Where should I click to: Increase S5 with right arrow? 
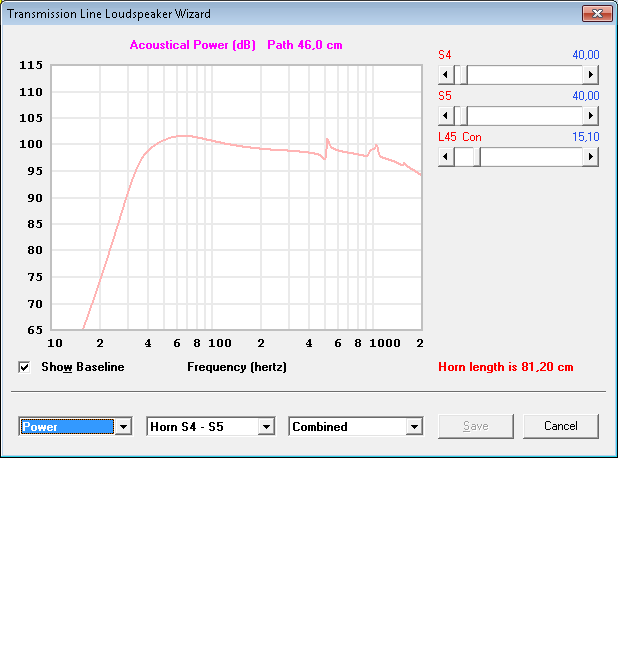[590, 116]
